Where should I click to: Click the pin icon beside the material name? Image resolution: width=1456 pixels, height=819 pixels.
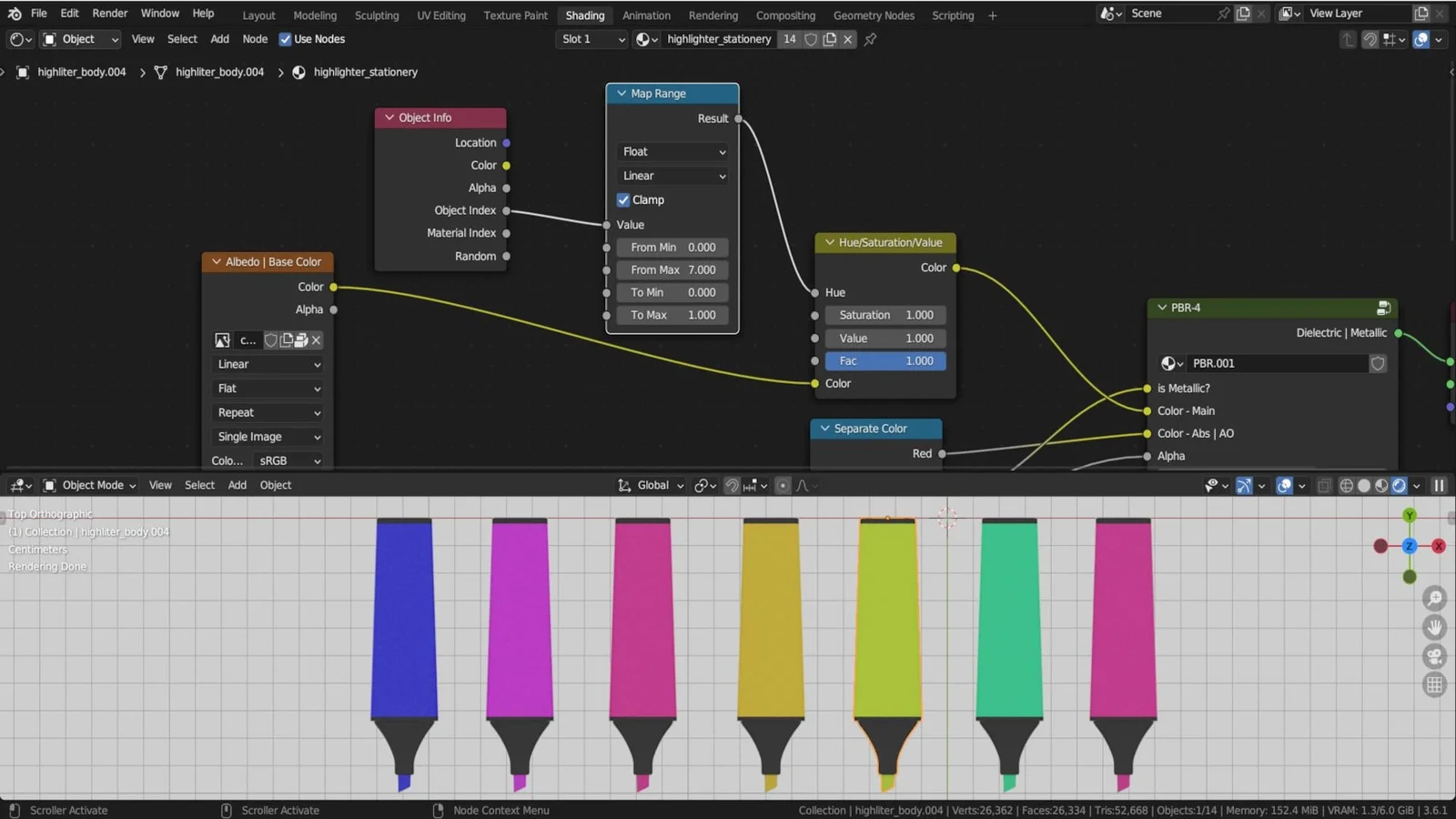pyautogui.click(x=870, y=39)
